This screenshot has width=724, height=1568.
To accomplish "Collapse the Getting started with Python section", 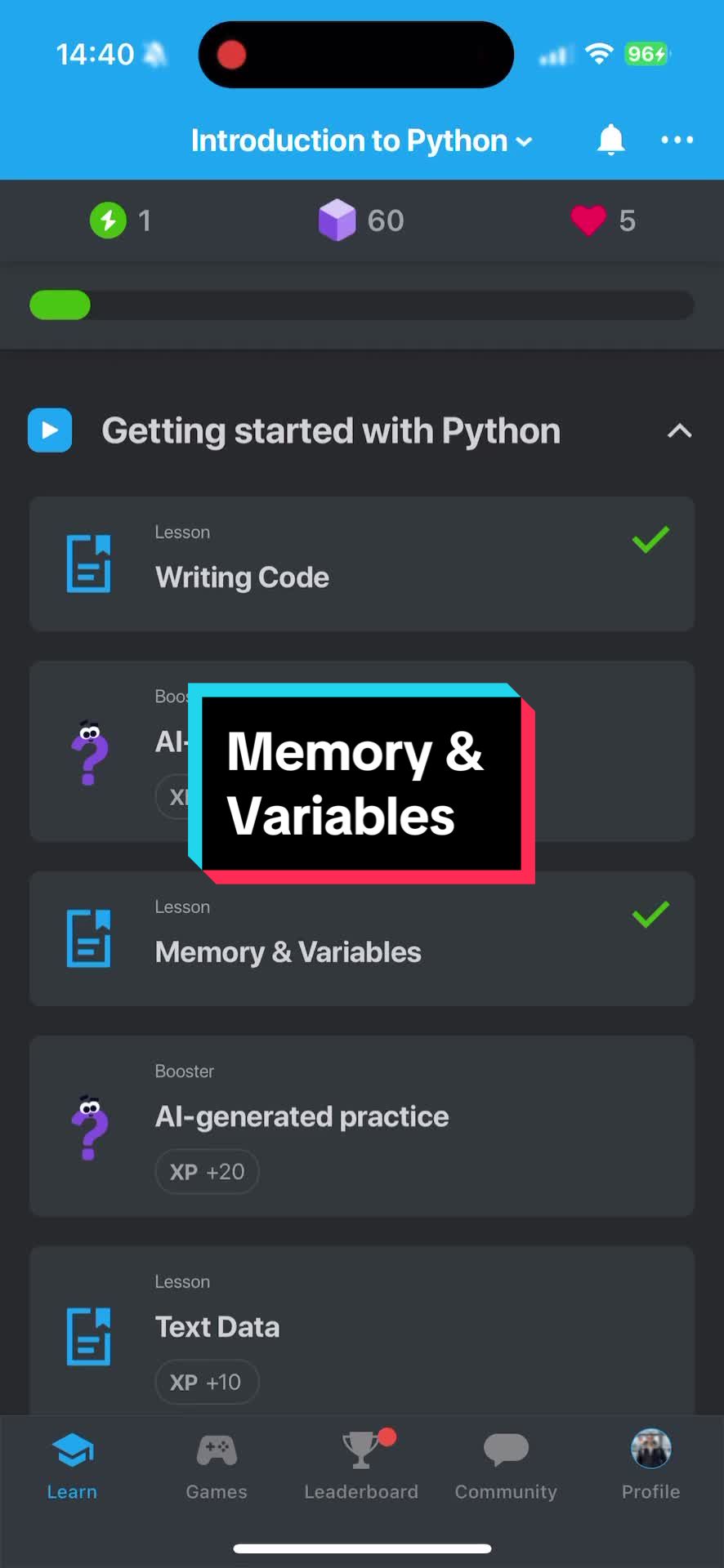I will (x=680, y=431).
